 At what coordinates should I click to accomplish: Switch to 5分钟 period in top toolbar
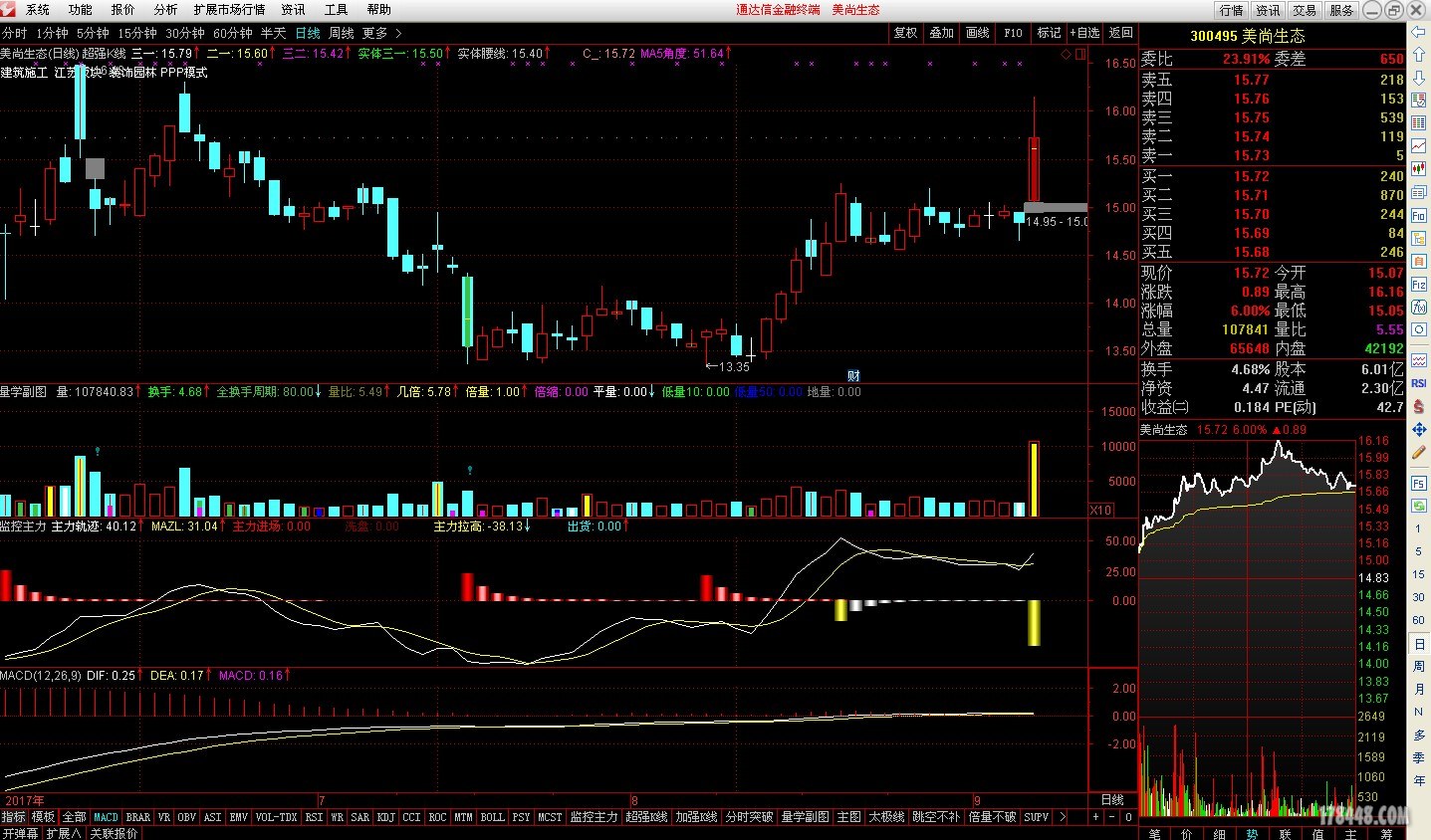(93, 33)
